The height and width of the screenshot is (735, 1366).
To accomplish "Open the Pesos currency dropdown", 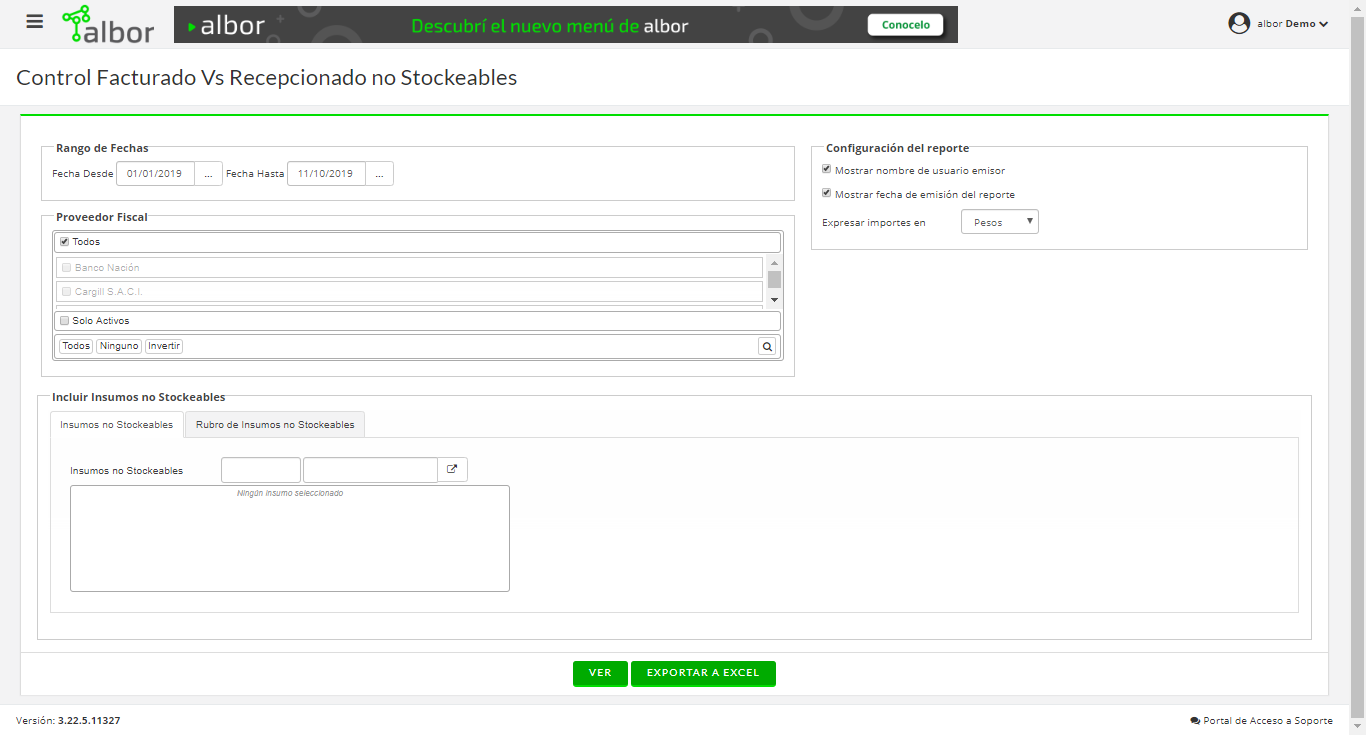I will (999, 222).
